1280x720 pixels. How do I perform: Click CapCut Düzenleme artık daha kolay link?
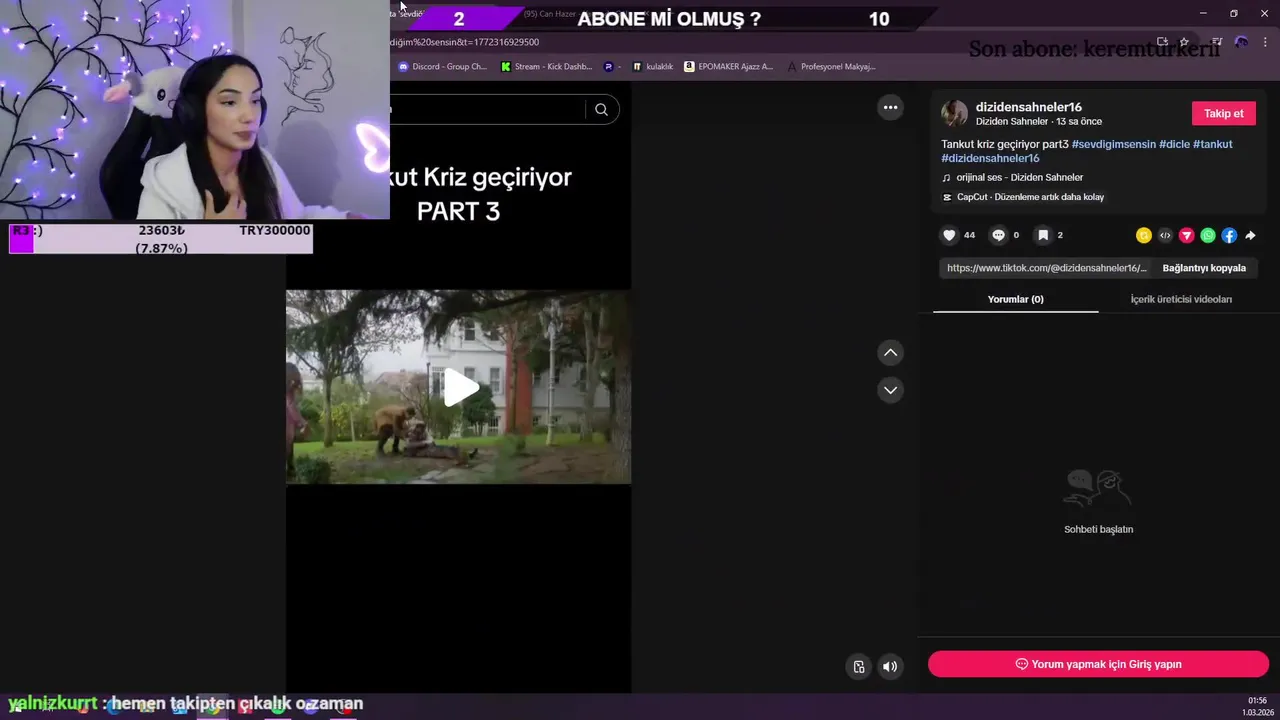[1030, 197]
